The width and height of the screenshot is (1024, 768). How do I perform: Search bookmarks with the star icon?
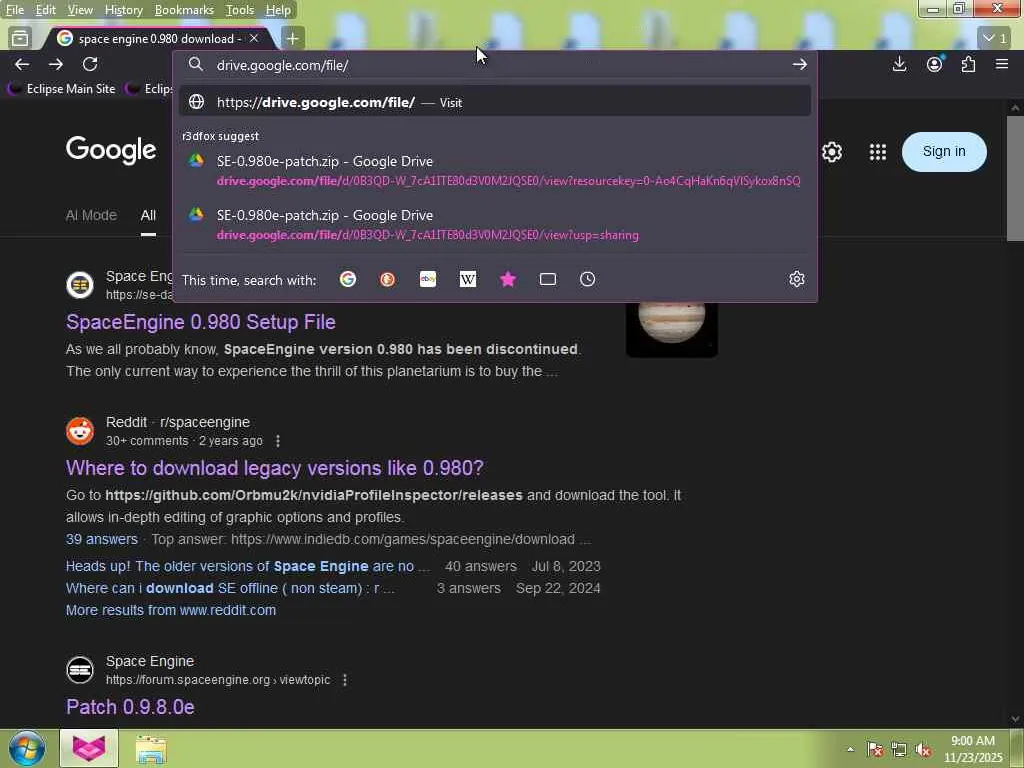(508, 280)
